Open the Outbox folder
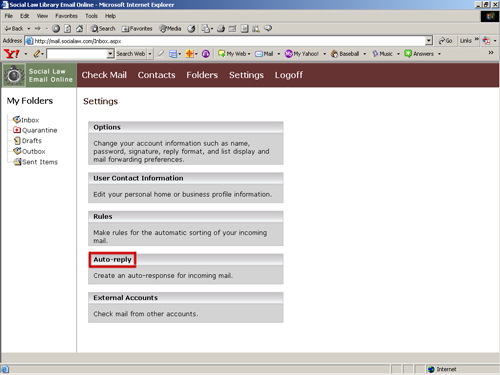This screenshot has height=375, width=500. [29, 151]
